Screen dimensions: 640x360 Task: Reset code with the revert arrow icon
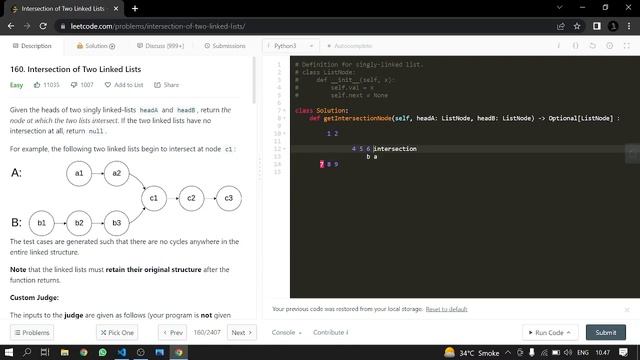point(593,46)
